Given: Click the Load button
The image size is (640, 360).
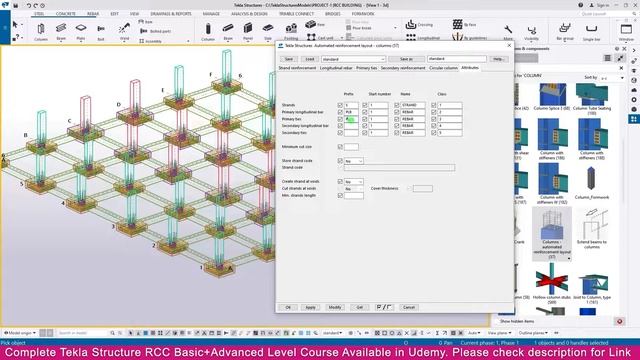Looking at the screenshot, I should (309, 59).
